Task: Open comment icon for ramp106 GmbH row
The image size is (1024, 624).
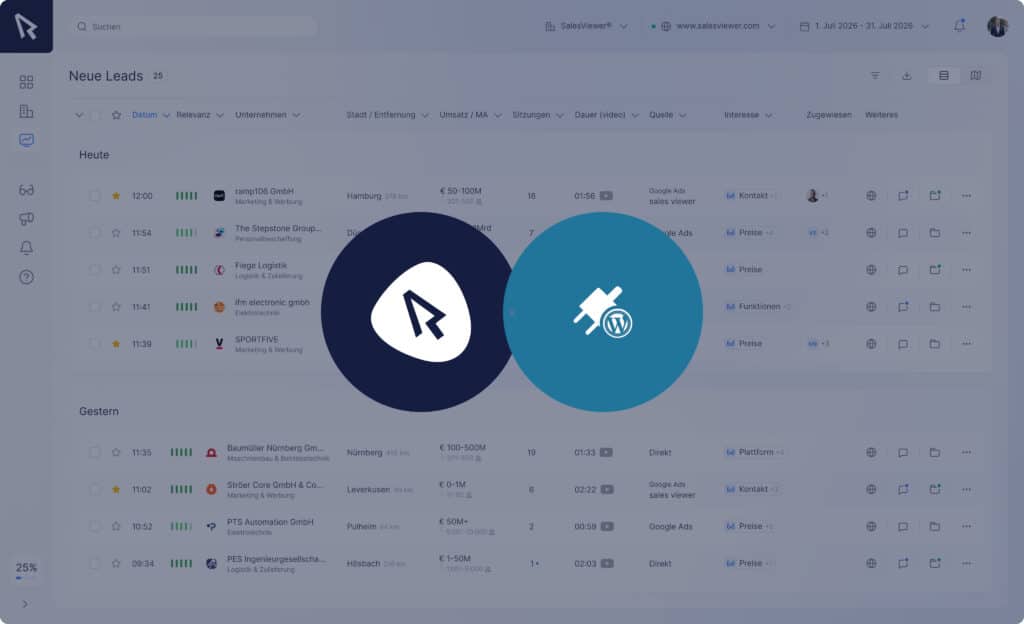Action: pyautogui.click(x=903, y=196)
